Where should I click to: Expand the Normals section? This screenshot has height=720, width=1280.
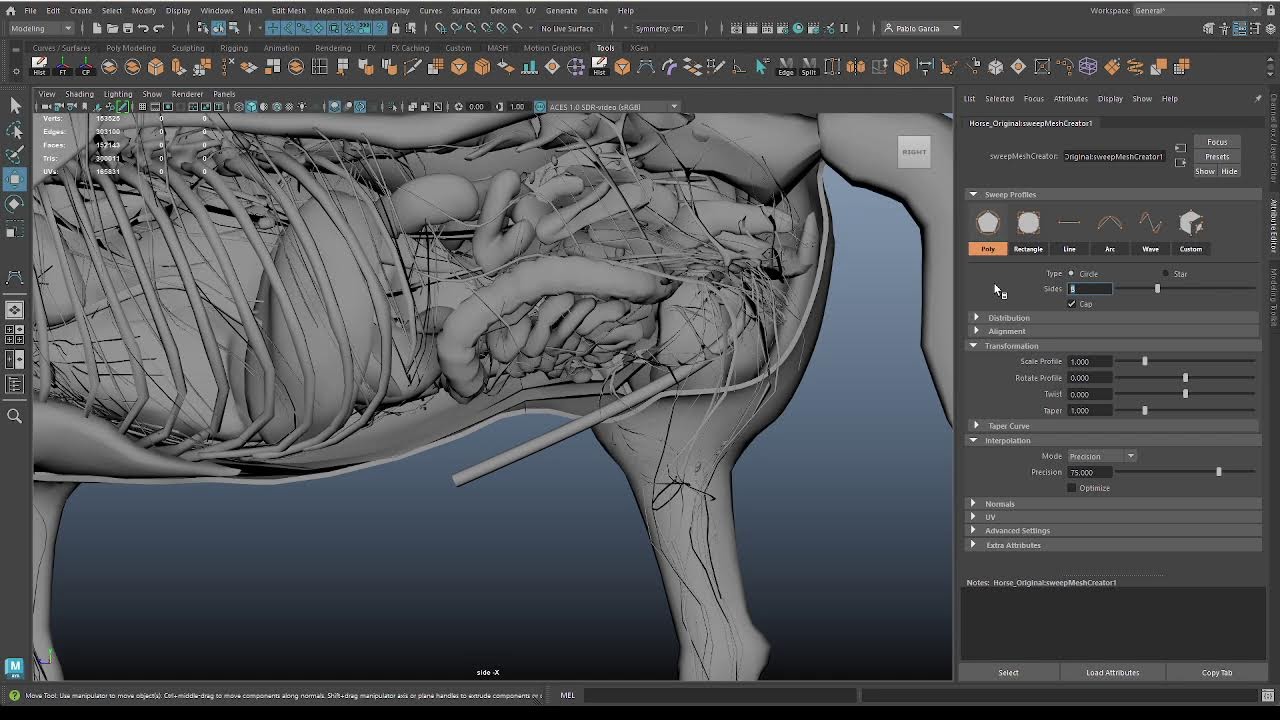[x=1112, y=504]
